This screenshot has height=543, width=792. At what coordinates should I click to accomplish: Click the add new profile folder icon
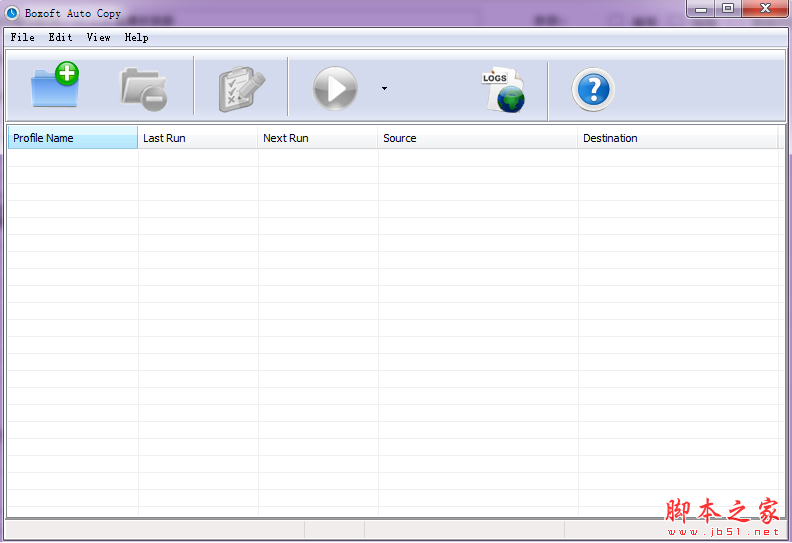click(55, 87)
